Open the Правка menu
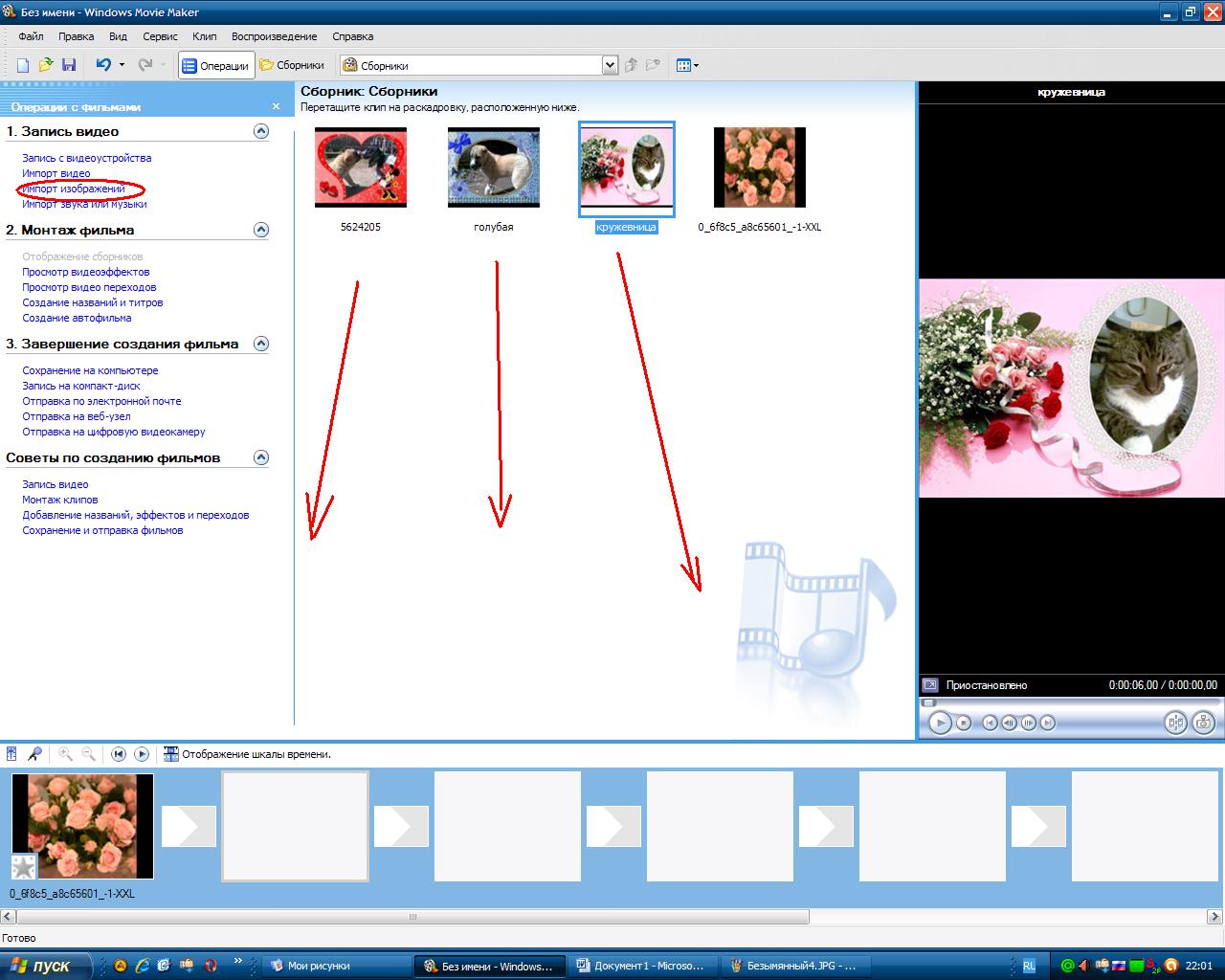This screenshot has height=980, width=1225. tap(76, 36)
